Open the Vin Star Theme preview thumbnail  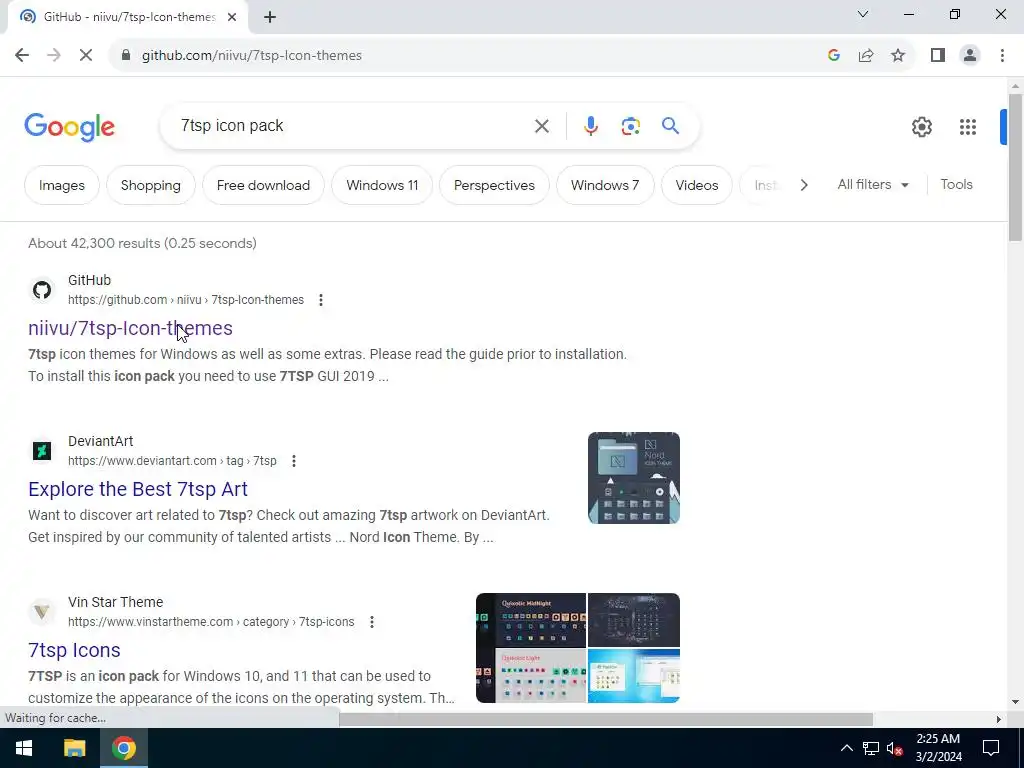(577, 648)
